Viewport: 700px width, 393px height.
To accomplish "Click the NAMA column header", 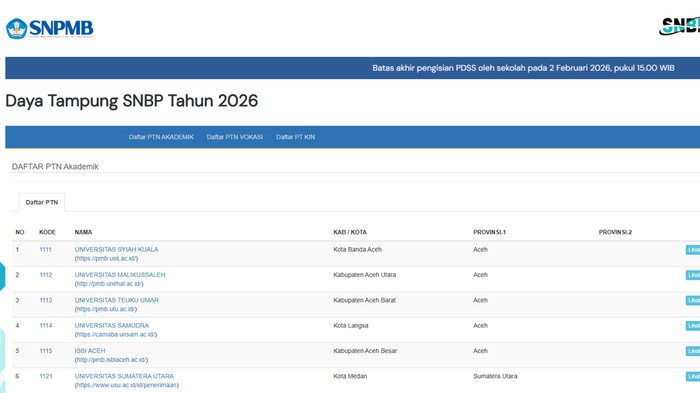I will 83,232.
